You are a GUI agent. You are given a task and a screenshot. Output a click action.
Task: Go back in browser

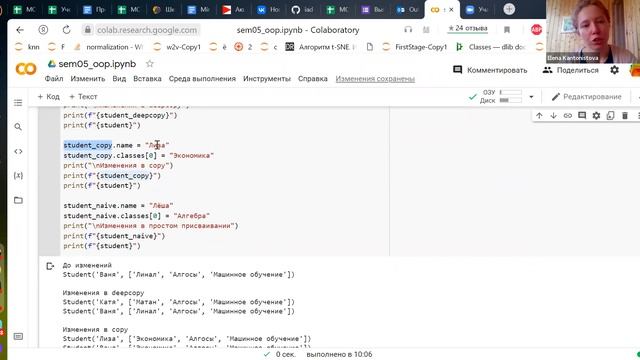(x=20, y=30)
